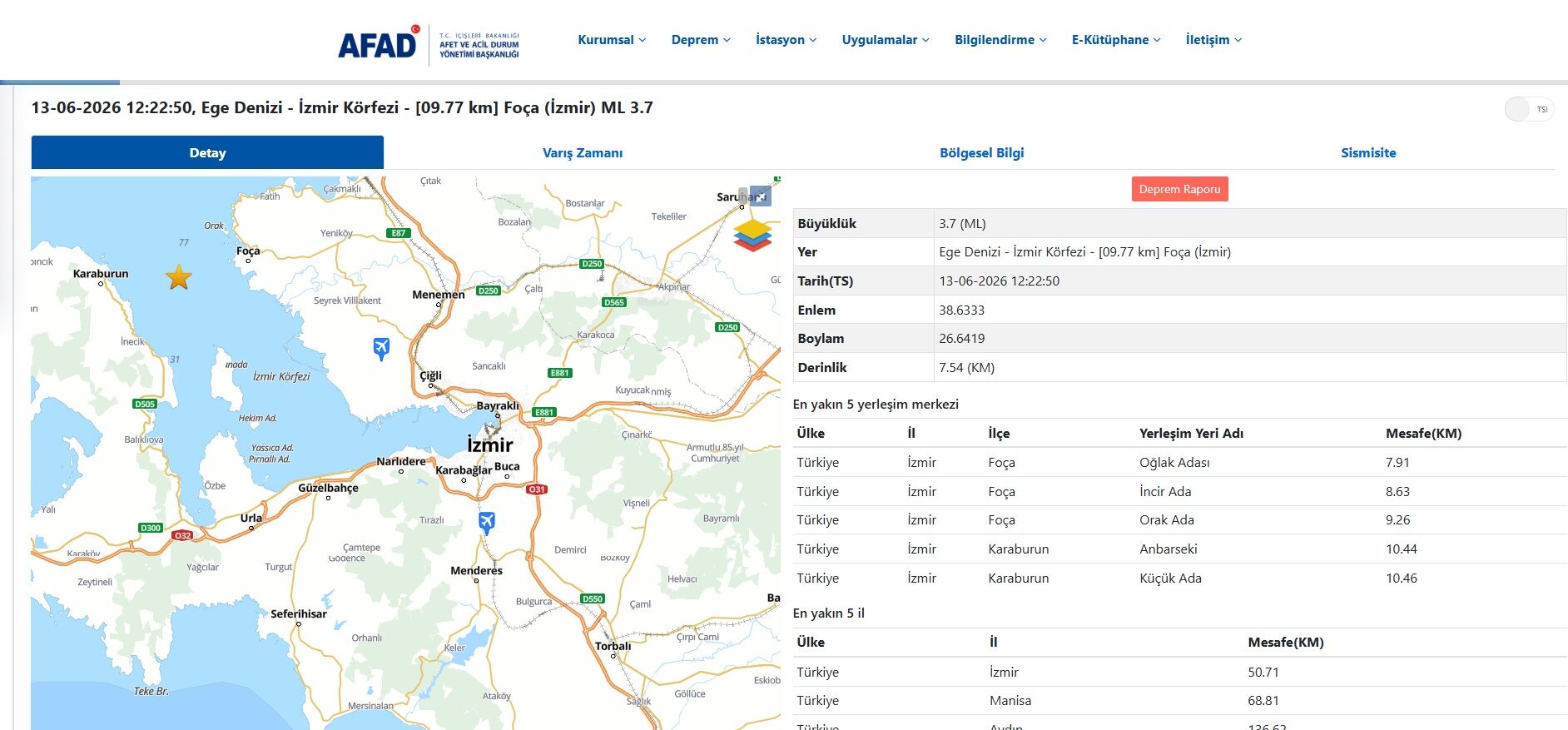Expand the Deprem menu
Screen dimensions: 1568x730
701,40
